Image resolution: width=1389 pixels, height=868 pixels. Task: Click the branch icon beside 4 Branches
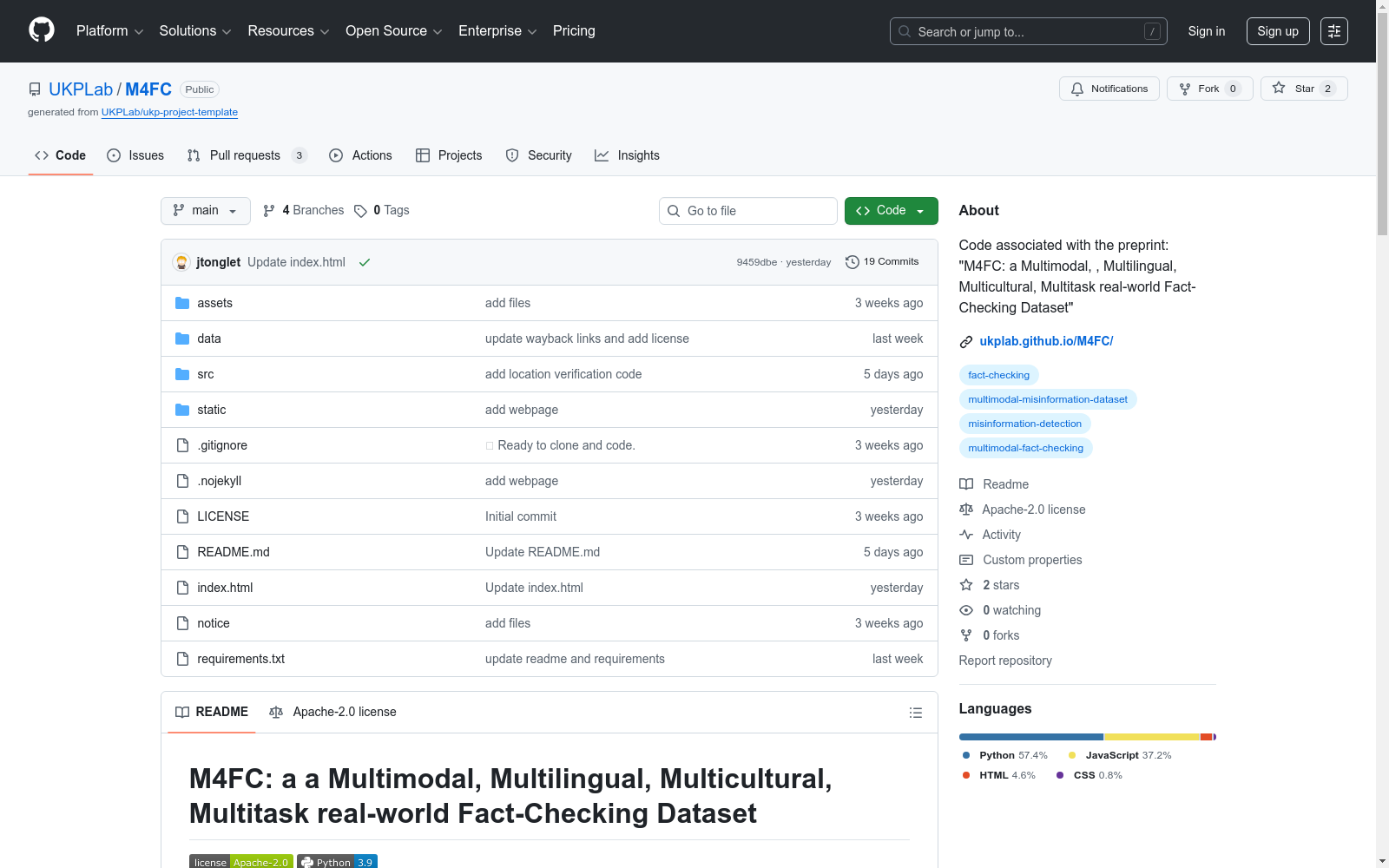(269, 211)
